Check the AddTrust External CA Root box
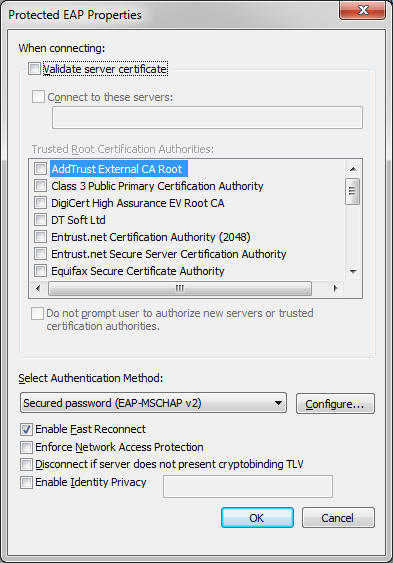Viewport: 393px width, 563px height. 40,168
